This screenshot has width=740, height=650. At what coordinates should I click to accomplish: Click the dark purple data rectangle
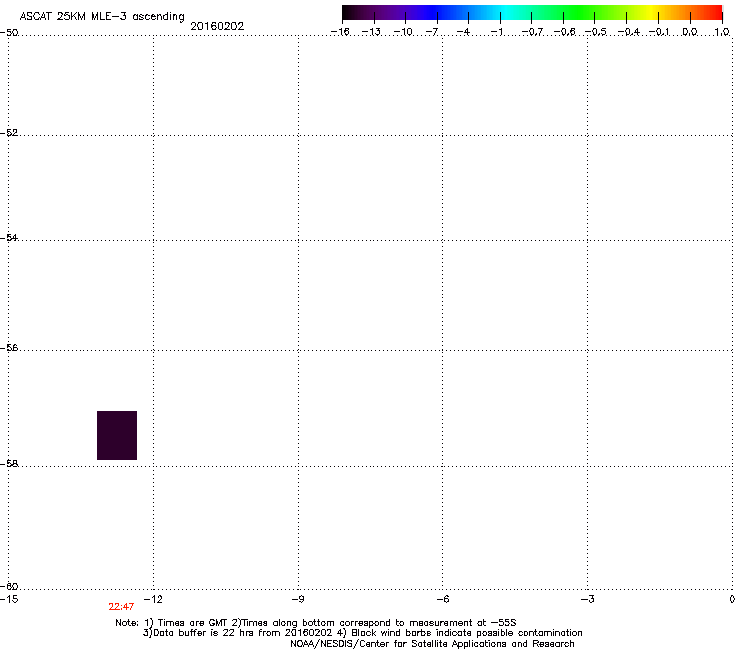click(117, 435)
